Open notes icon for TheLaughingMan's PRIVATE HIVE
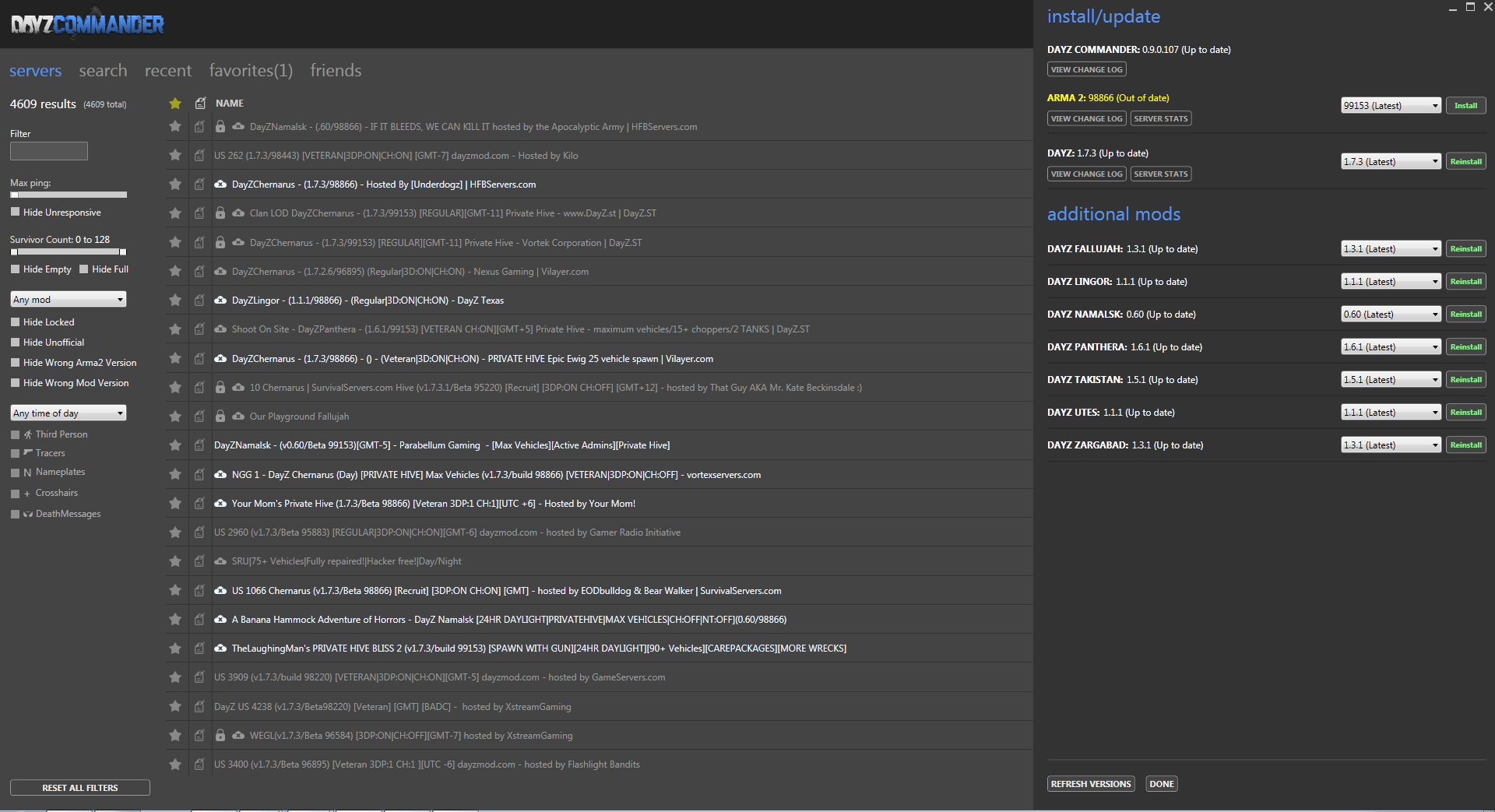The width and height of the screenshot is (1495, 812). tap(199, 649)
